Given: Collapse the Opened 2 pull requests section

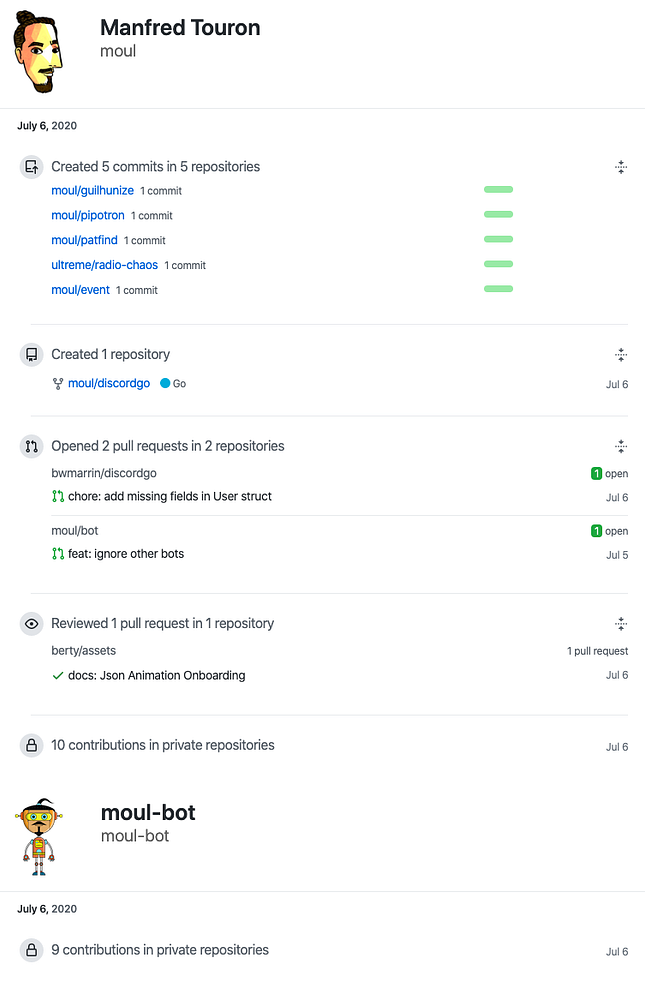Looking at the screenshot, I should (x=621, y=447).
